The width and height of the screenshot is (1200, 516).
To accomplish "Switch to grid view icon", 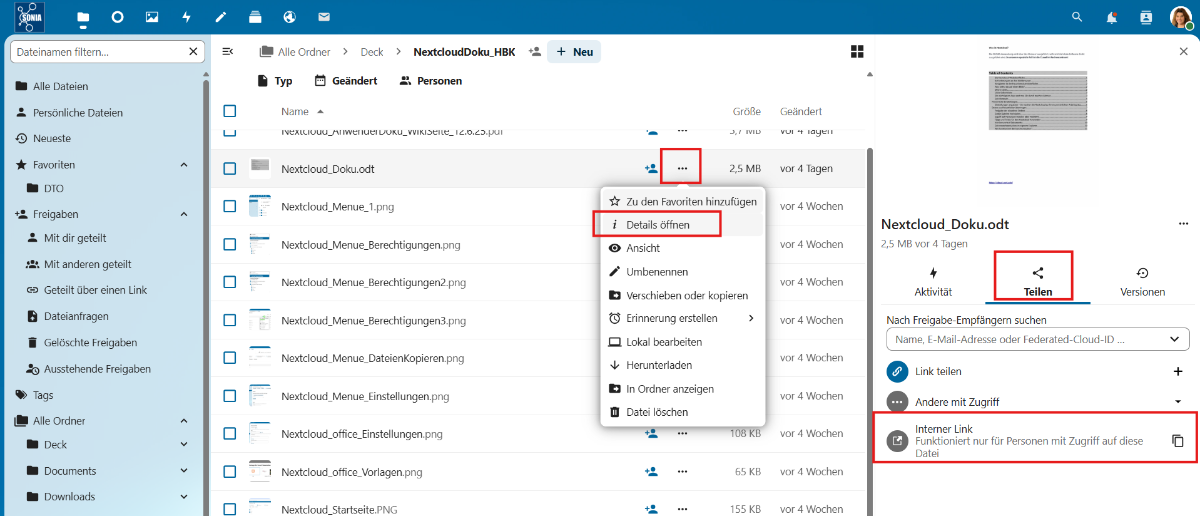I will 856,51.
